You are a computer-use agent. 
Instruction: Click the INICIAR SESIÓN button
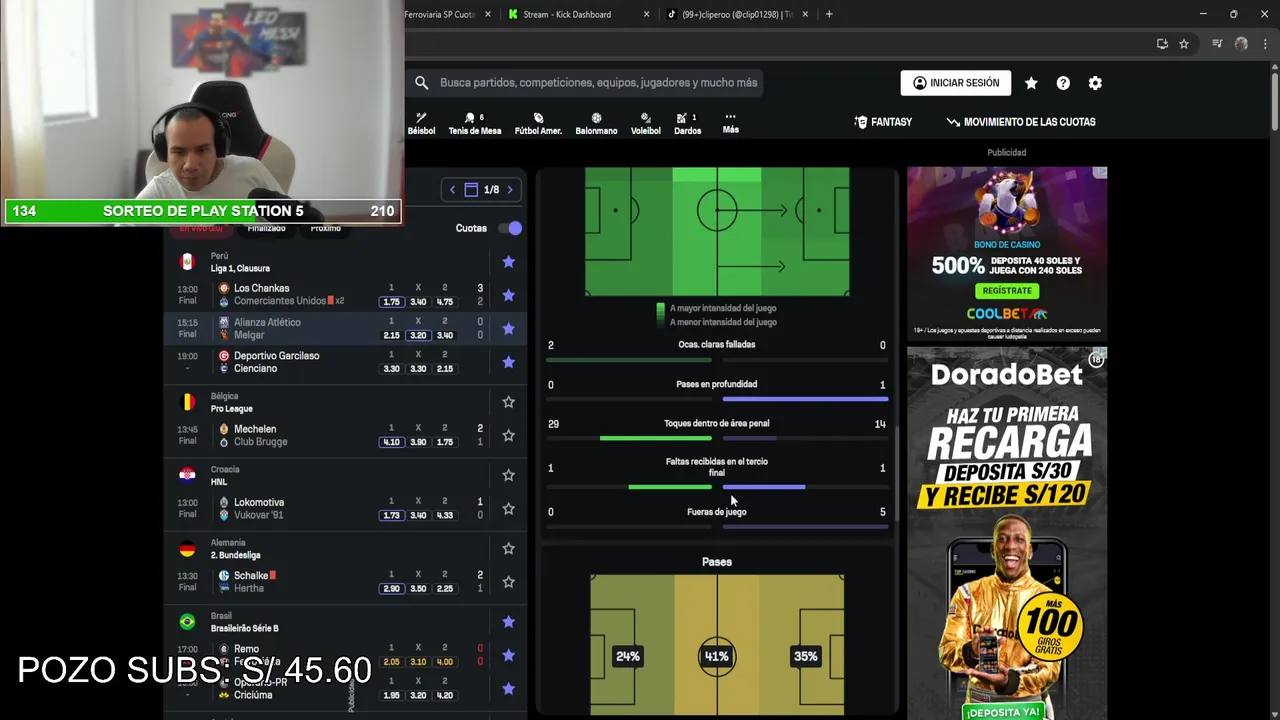click(x=956, y=83)
